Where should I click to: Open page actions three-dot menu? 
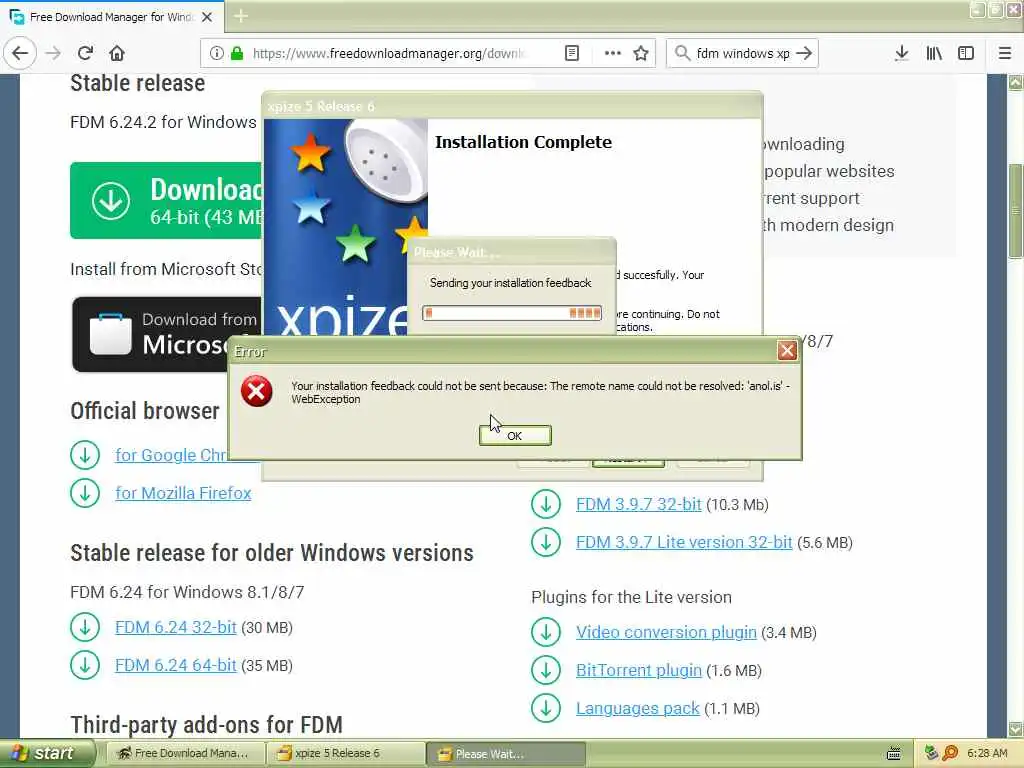point(613,53)
